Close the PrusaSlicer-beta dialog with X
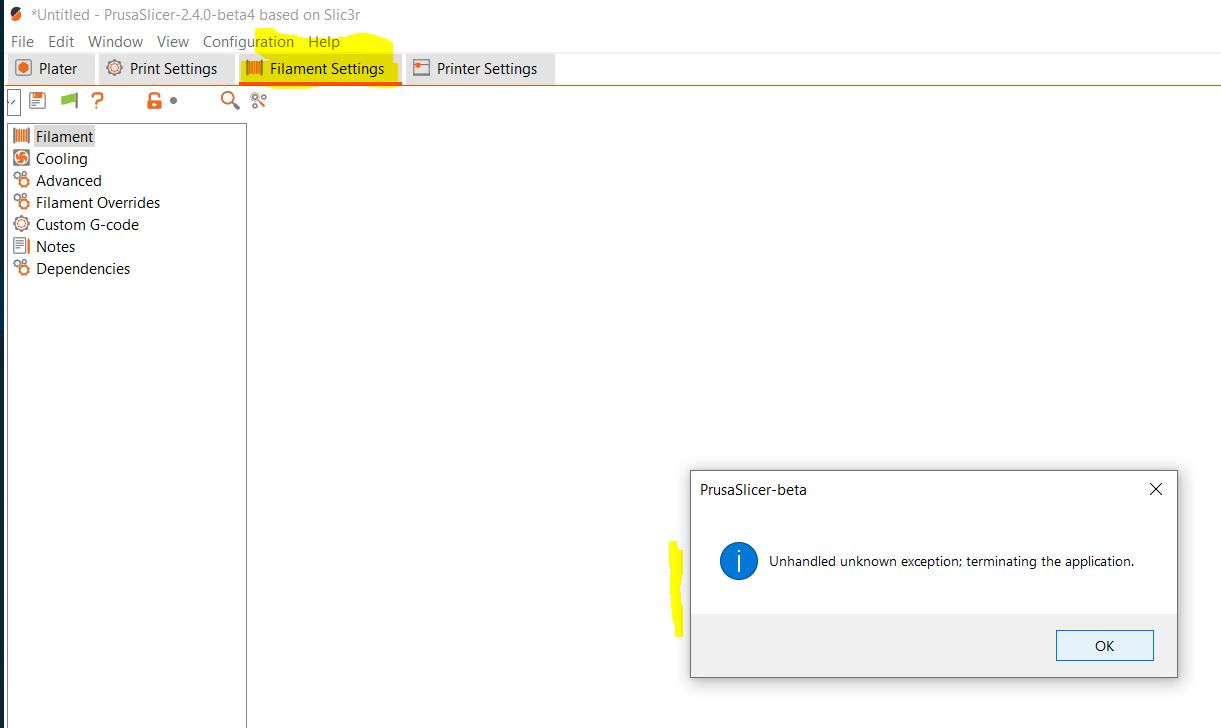This screenshot has height=728, width=1221. tap(1156, 490)
